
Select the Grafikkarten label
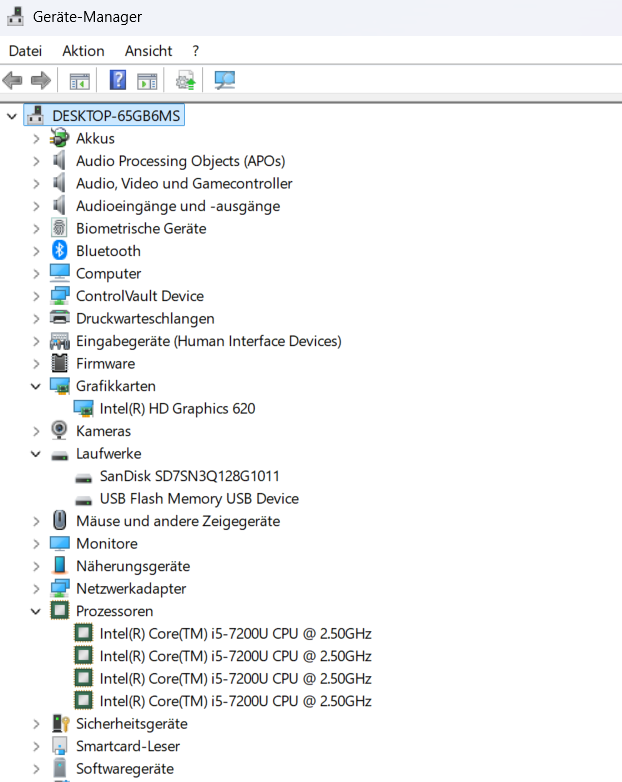click(116, 386)
